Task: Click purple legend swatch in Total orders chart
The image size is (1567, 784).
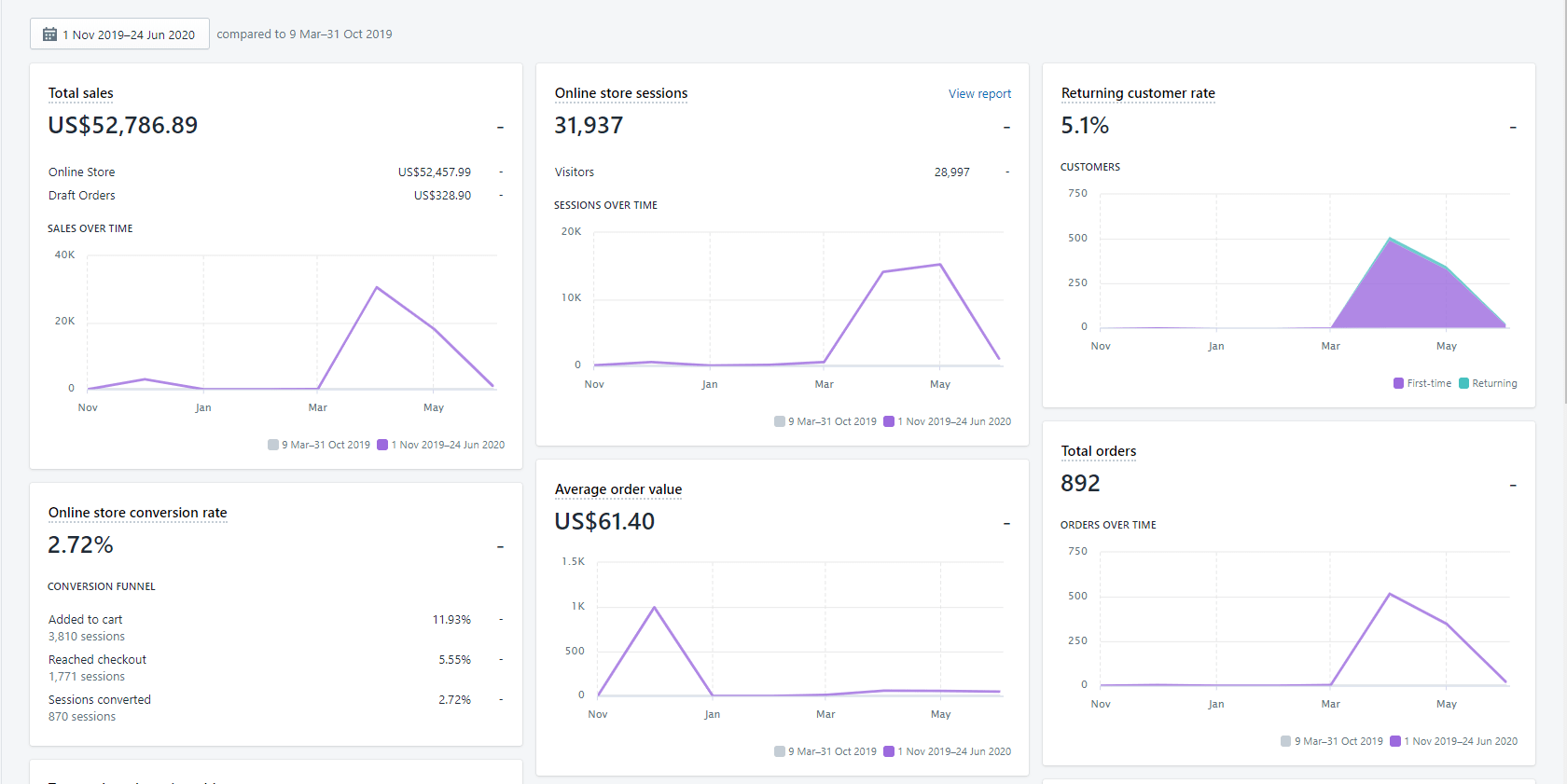Action: click(1395, 741)
